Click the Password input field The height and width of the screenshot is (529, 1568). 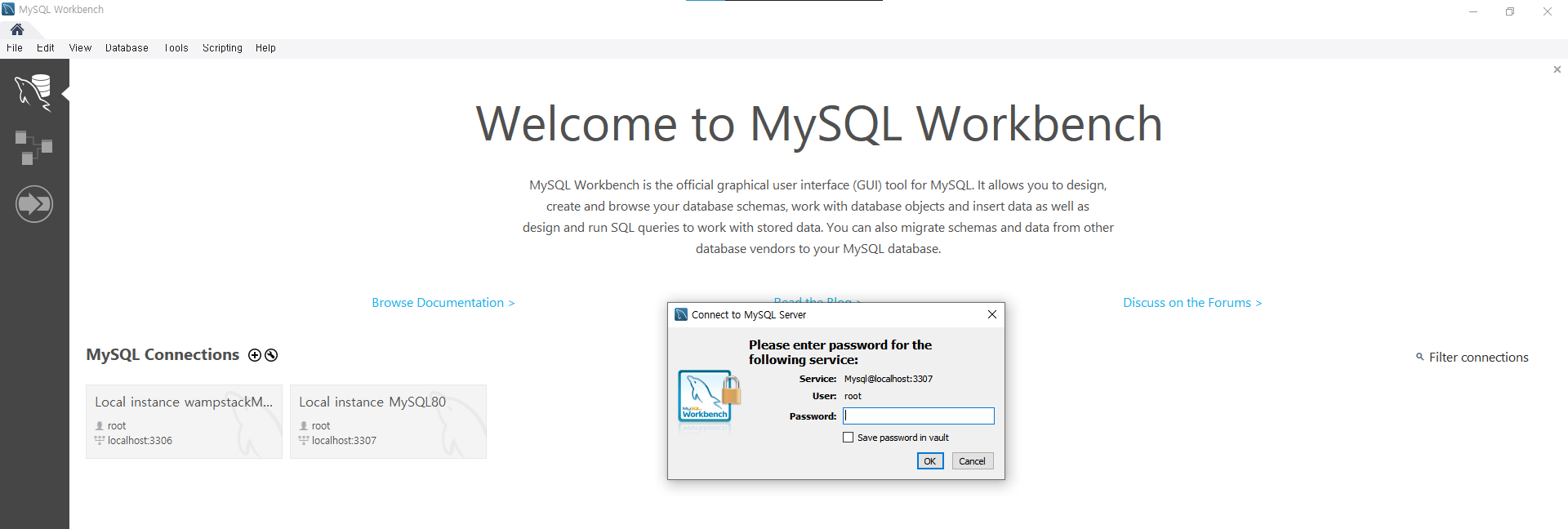(919, 416)
